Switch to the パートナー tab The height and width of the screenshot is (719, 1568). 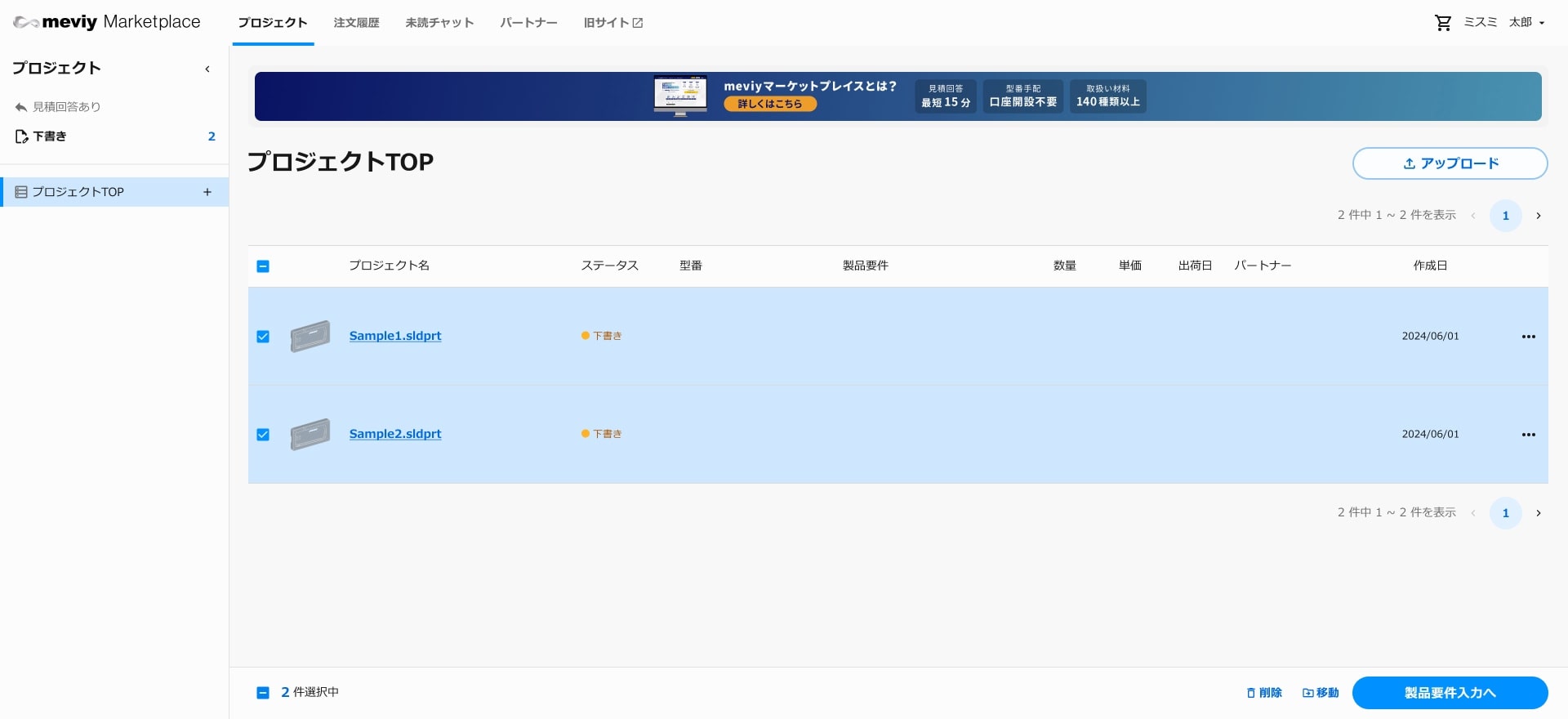coord(529,22)
